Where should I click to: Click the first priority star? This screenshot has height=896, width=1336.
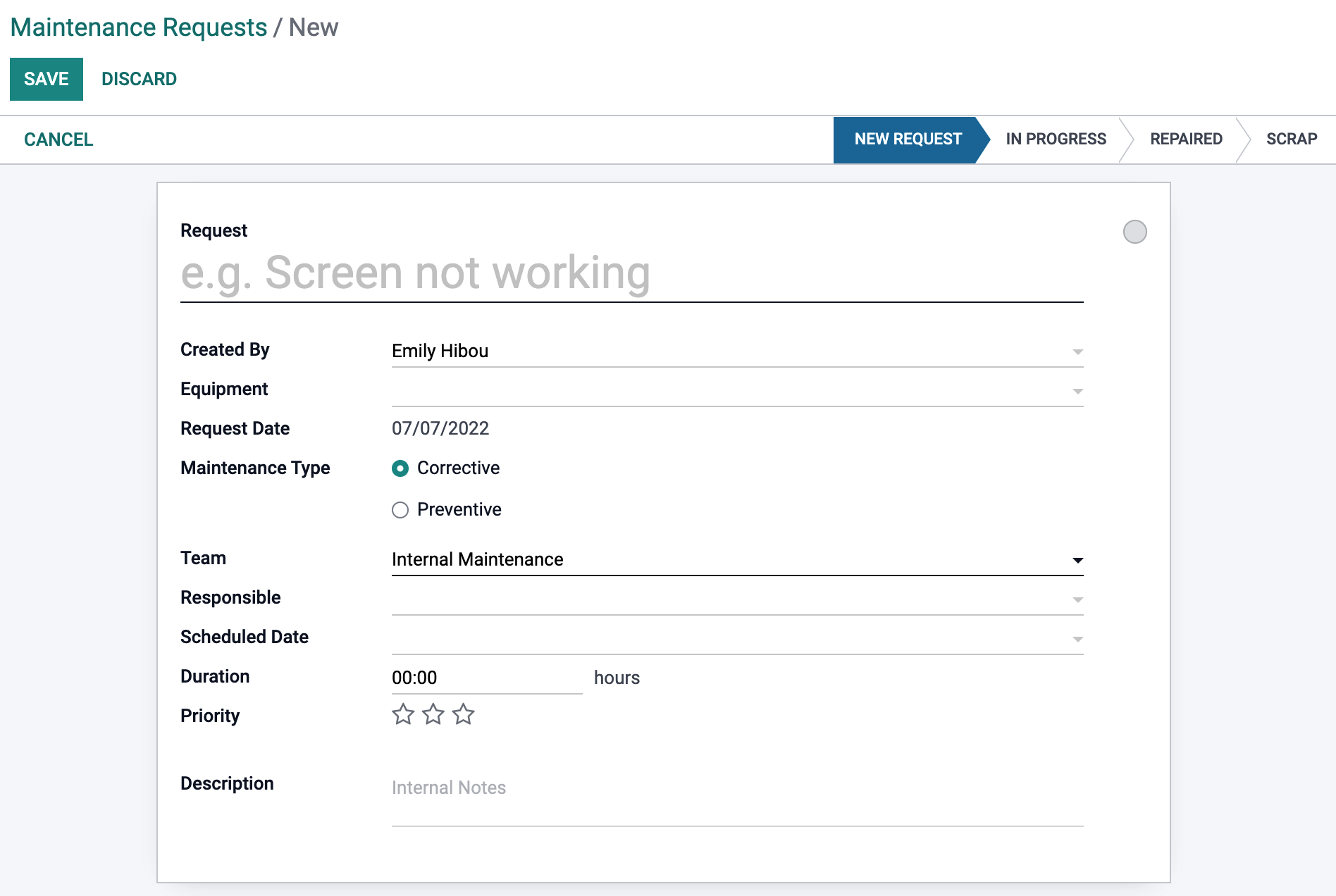point(403,714)
